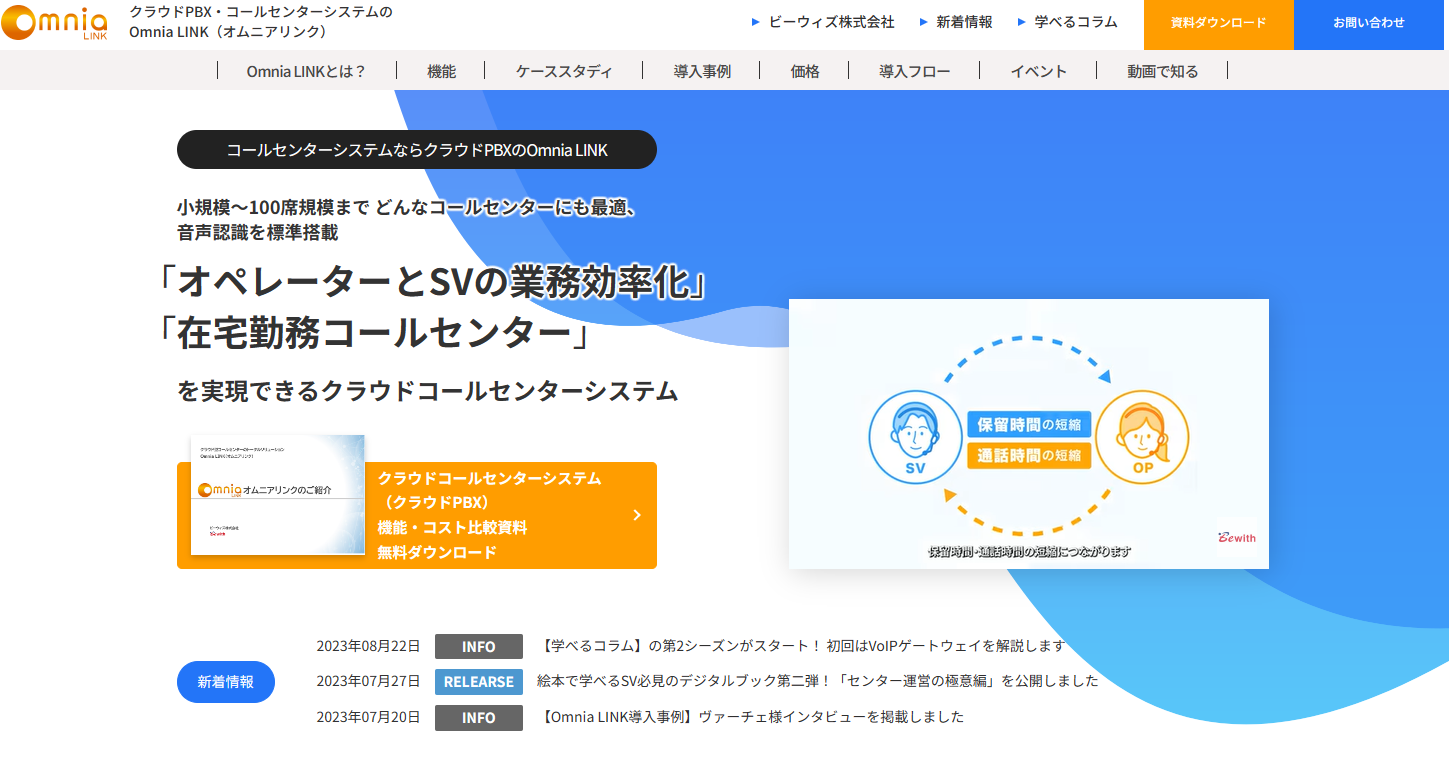Open the 学べるコラム 第2シーズン news item

803,646
